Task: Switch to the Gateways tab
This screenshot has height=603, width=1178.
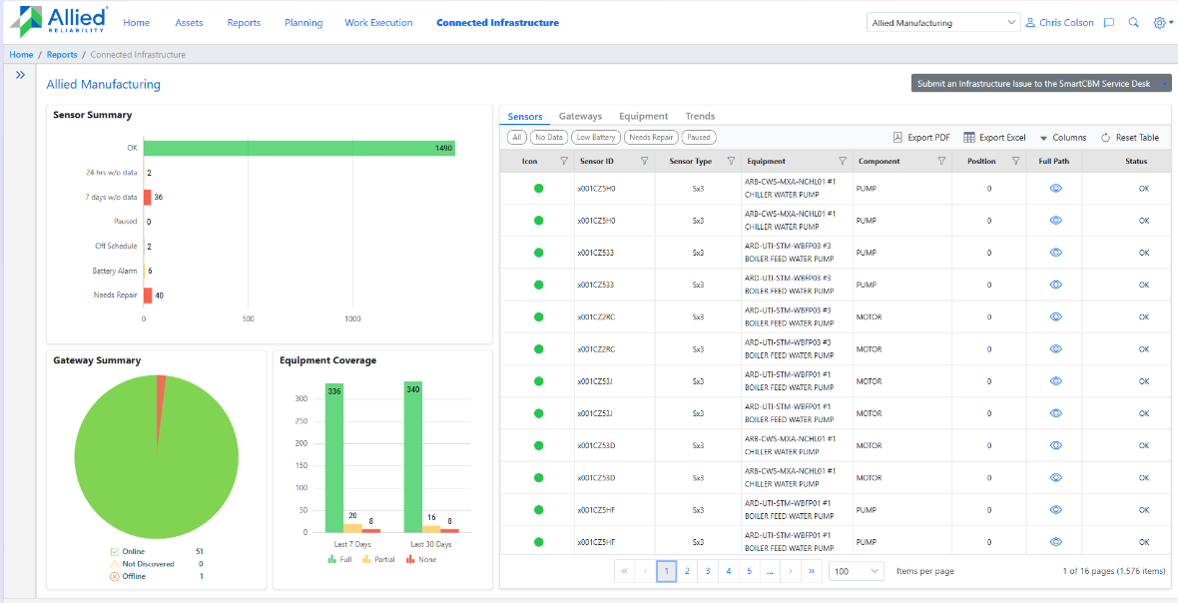Action: 580,116
